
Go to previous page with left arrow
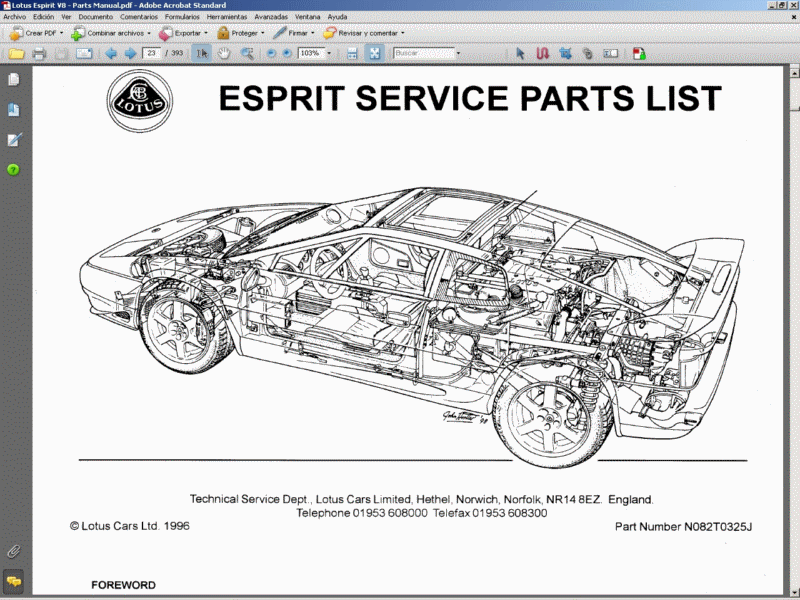(x=111, y=53)
